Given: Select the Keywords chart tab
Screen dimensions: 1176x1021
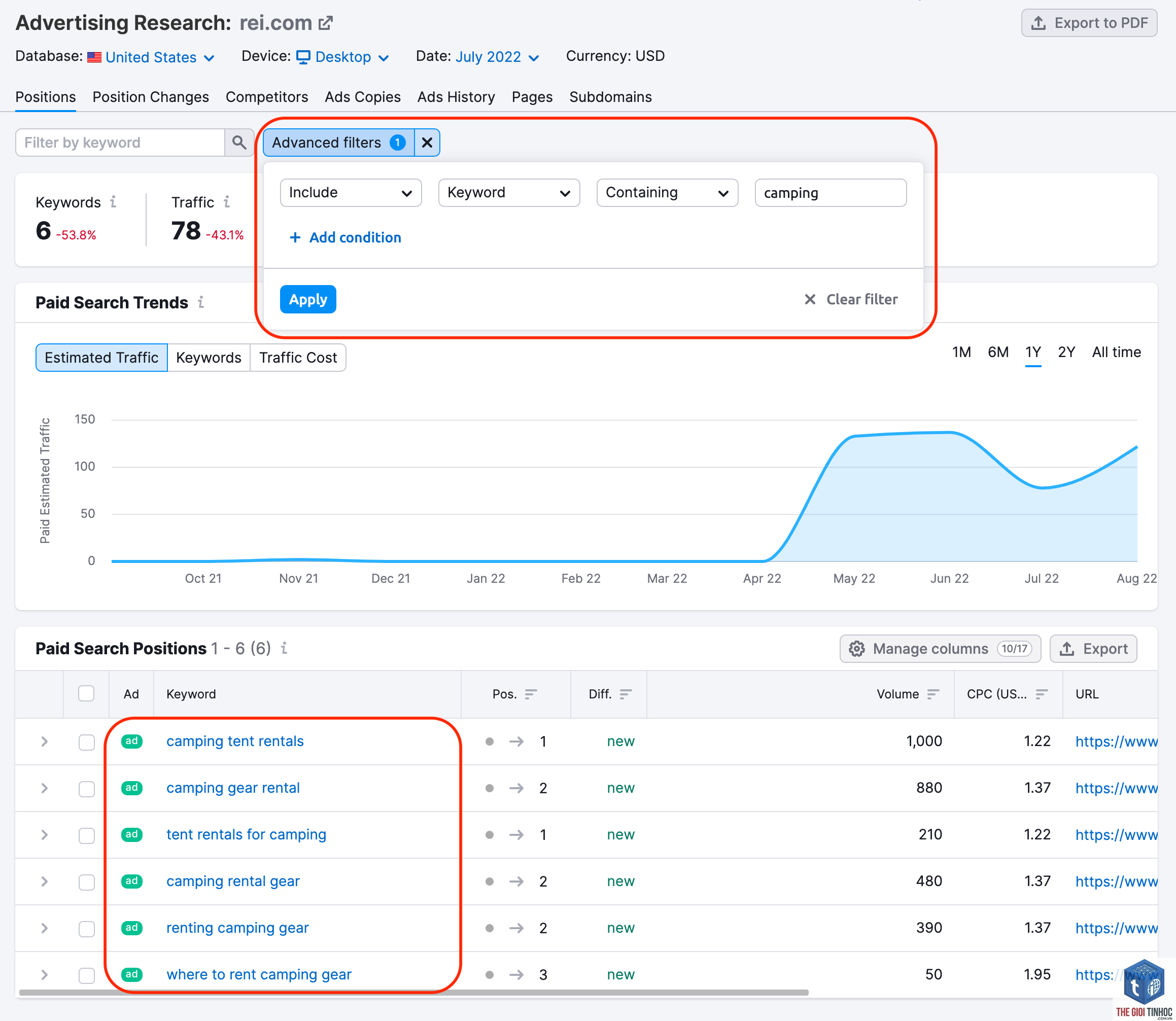Looking at the screenshot, I should point(209,357).
